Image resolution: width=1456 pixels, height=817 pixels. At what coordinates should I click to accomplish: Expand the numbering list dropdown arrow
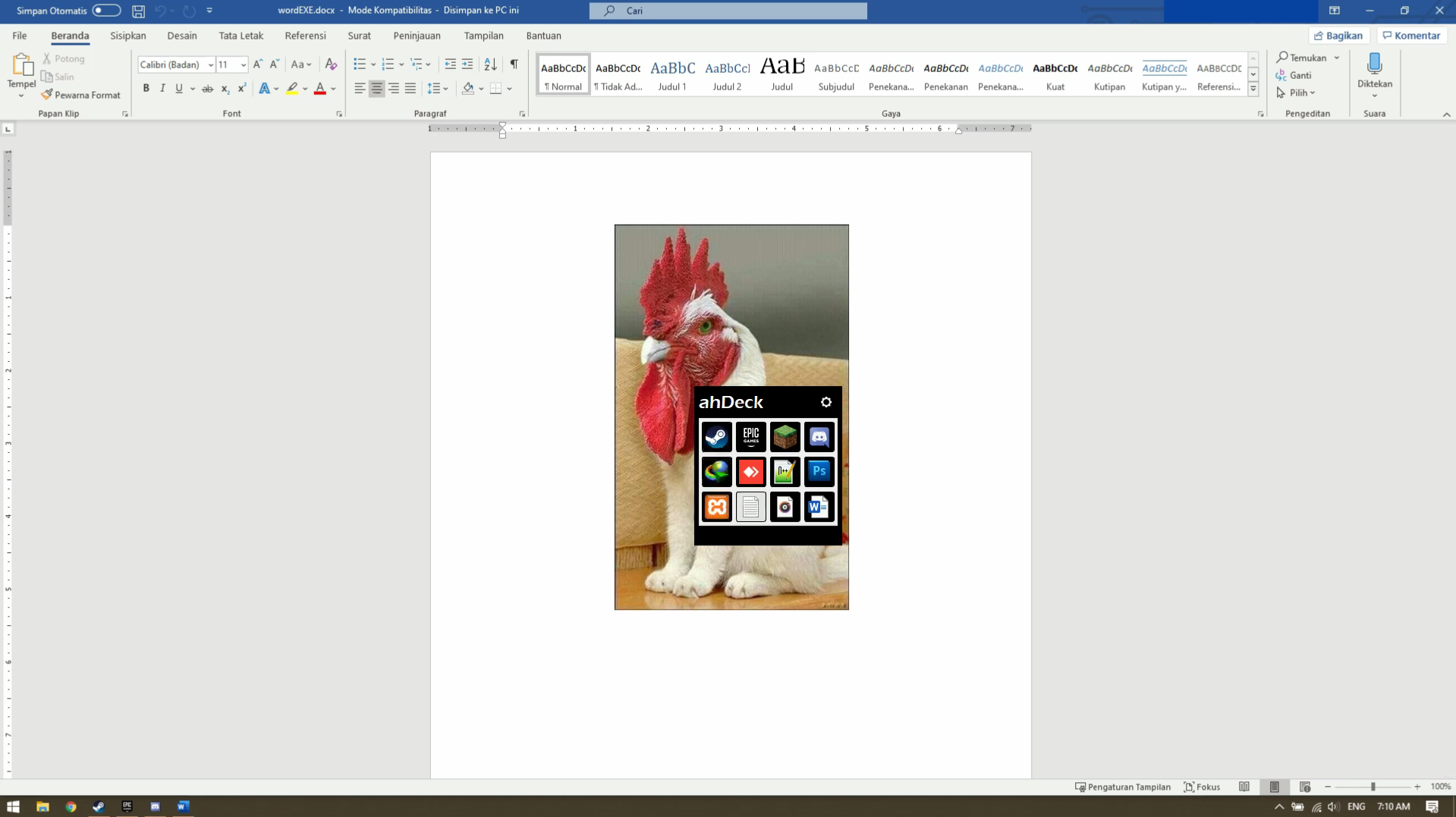[x=401, y=65]
